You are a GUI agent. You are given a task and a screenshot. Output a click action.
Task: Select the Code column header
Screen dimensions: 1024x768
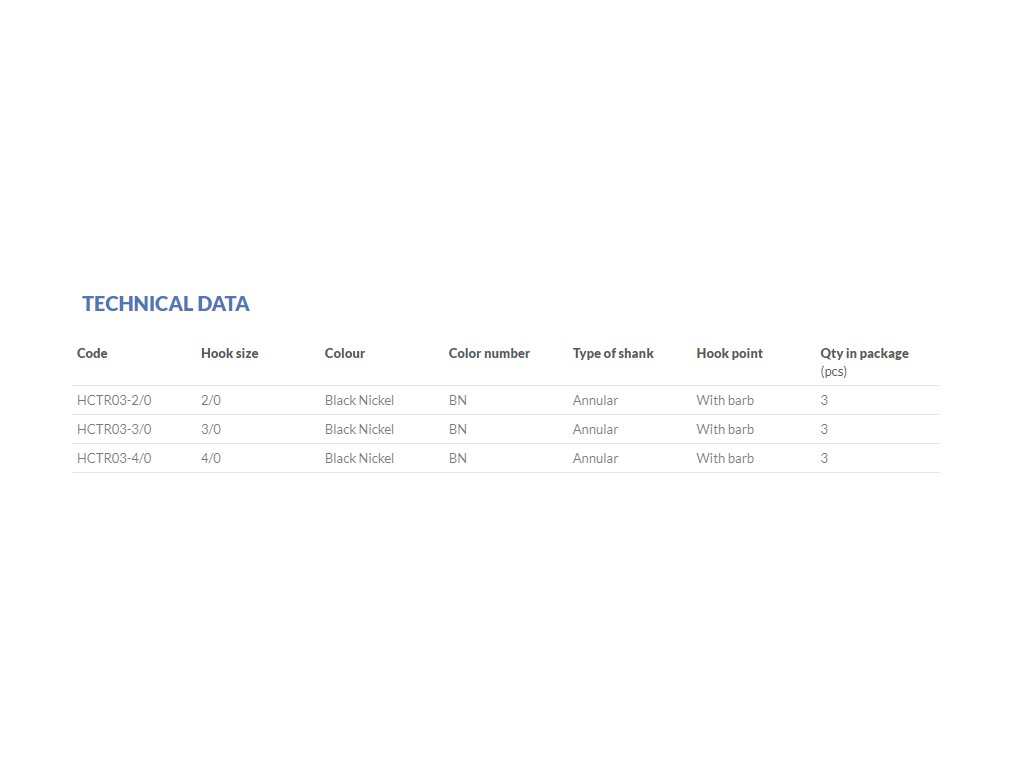92,353
